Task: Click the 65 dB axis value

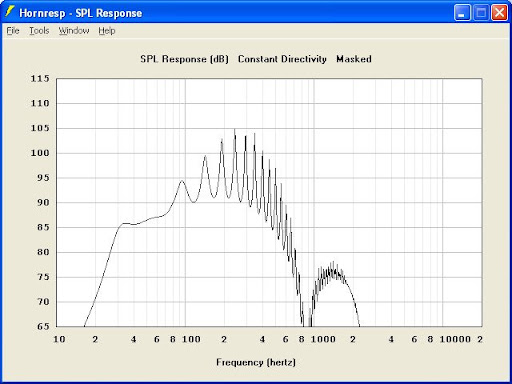Action: (43, 326)
